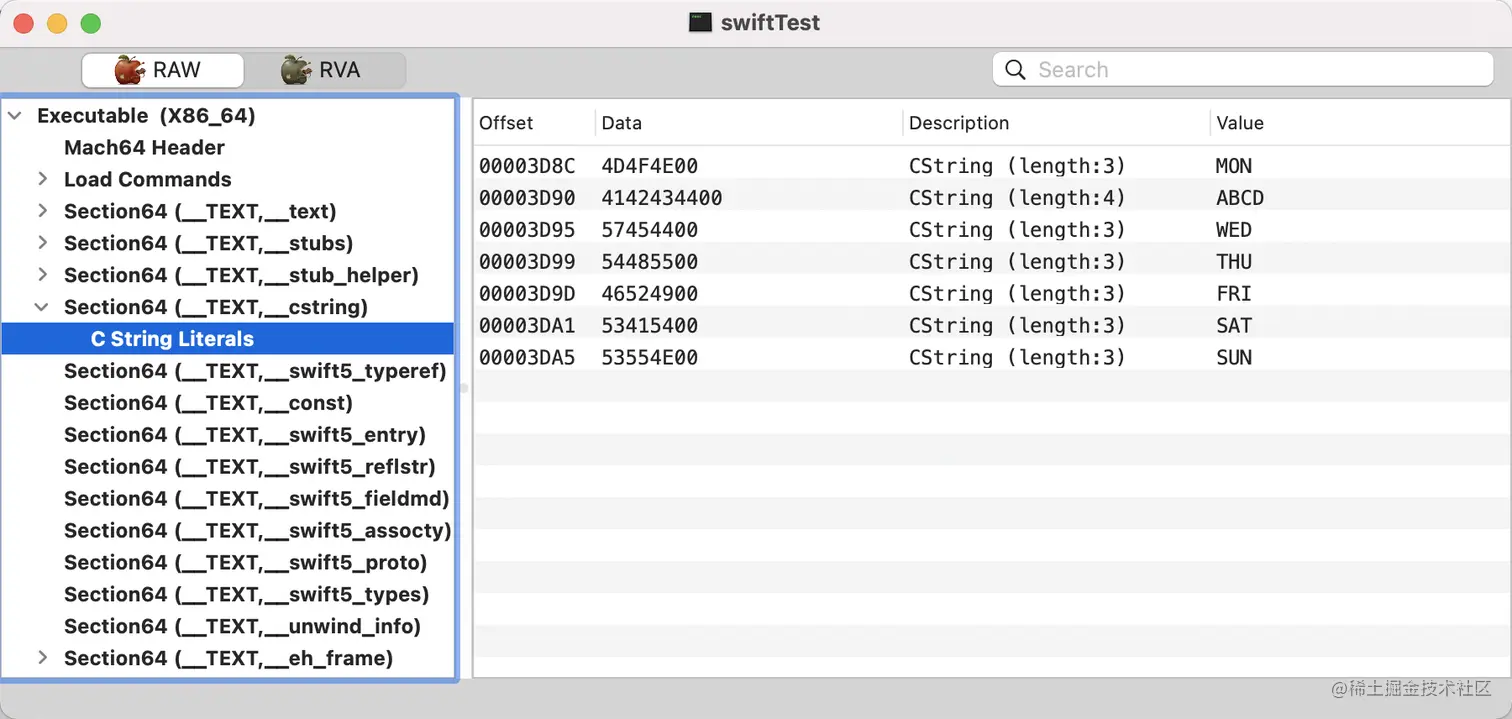1512x719 pixels.
Task: Select the ABCD string row
Action: (x=990, y=198)
